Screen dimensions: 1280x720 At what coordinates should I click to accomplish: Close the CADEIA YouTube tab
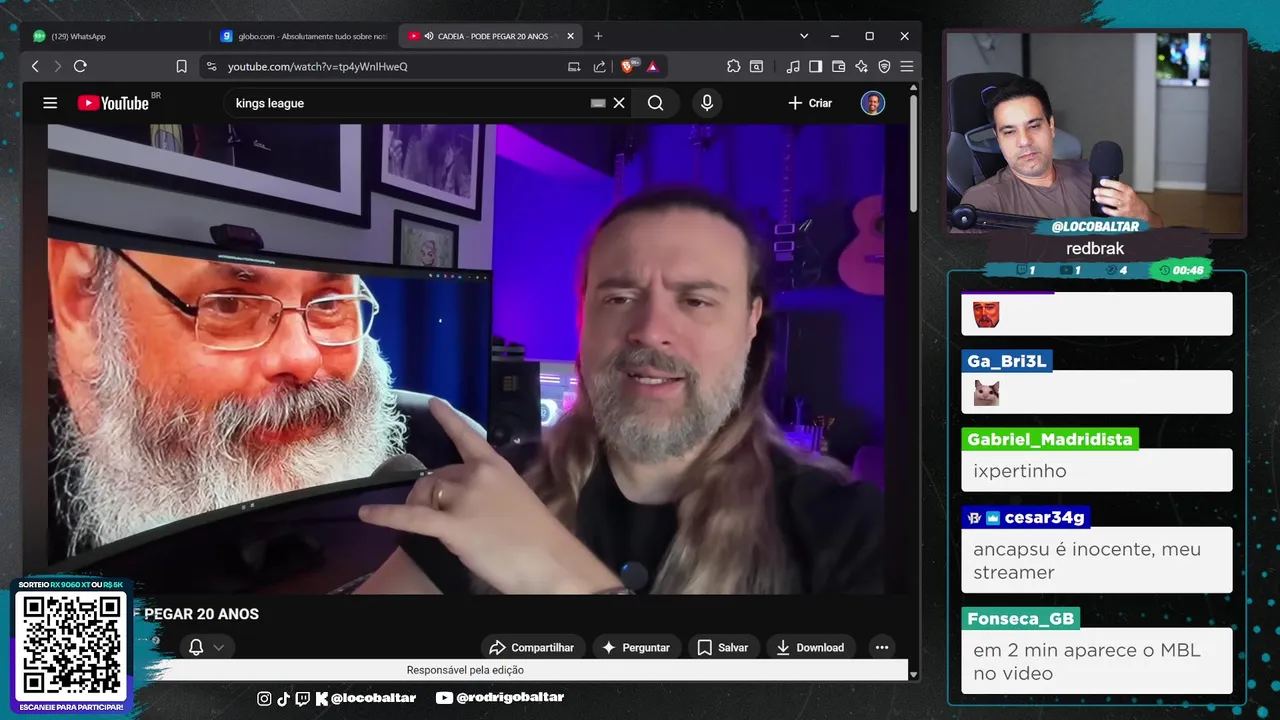click(571, 36)
